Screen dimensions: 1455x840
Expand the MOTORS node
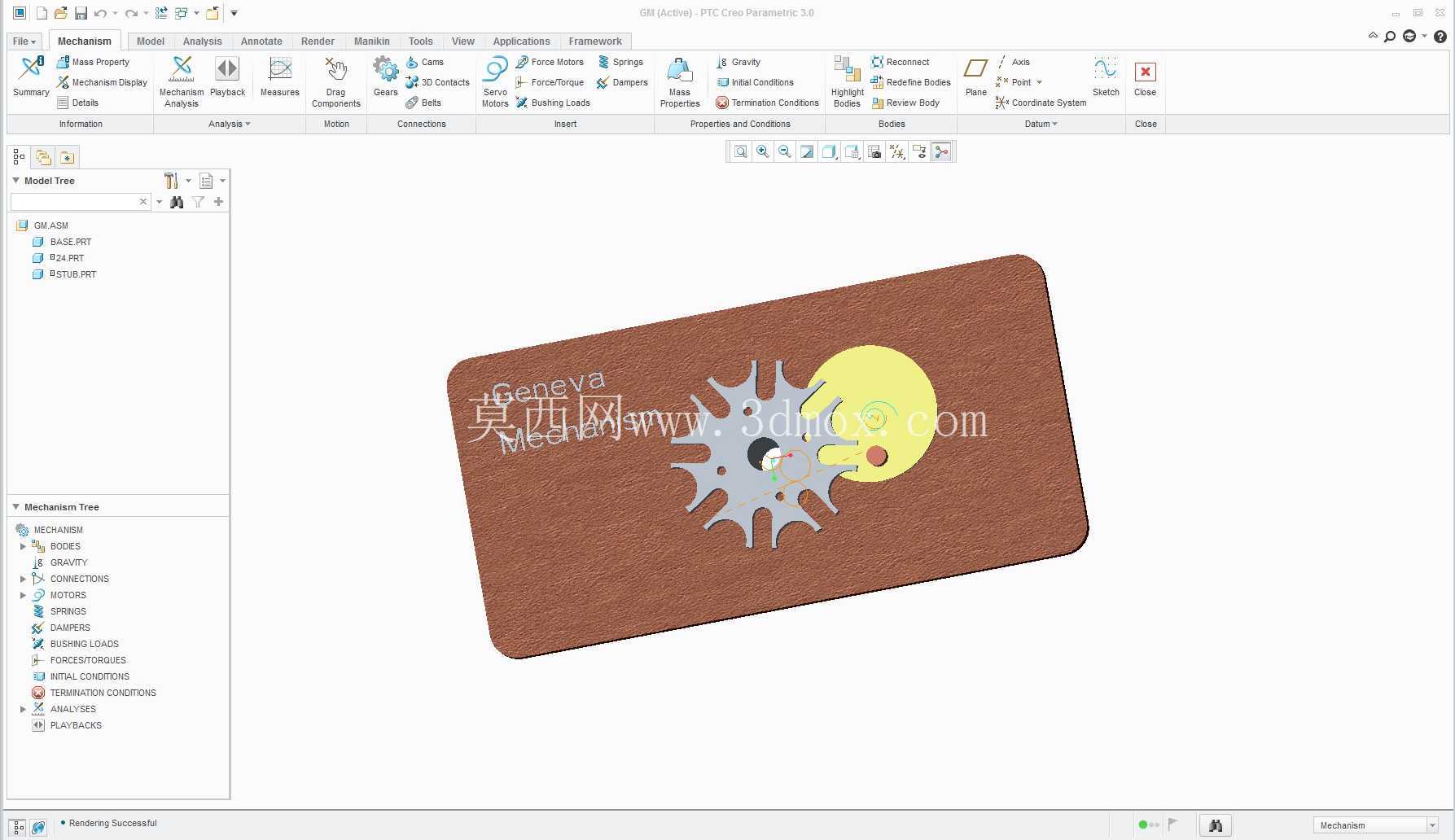pyautogui.click(x=23, y=595)
